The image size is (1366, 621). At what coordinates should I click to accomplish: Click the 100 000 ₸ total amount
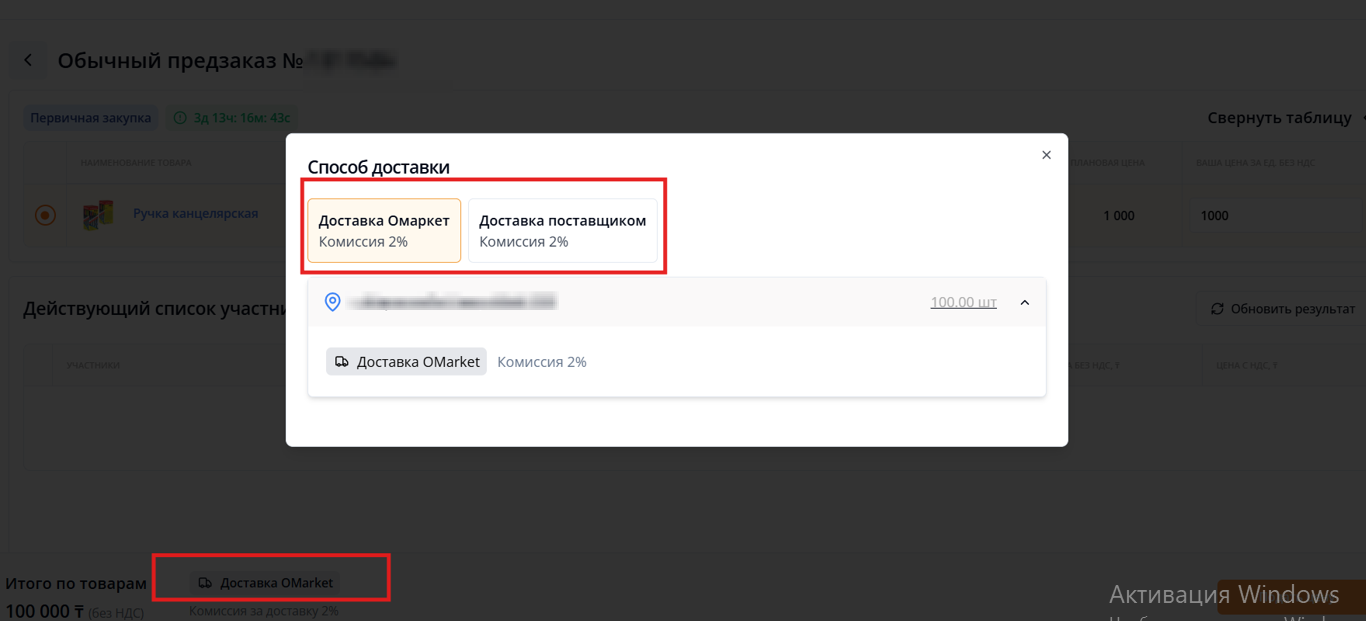tap(44, 611)
